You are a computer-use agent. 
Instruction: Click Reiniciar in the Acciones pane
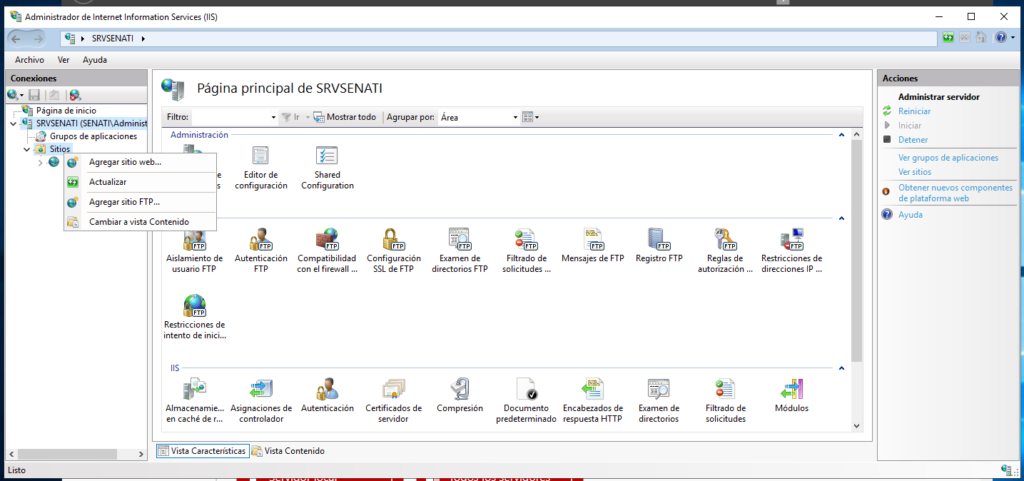click(914, 112)
